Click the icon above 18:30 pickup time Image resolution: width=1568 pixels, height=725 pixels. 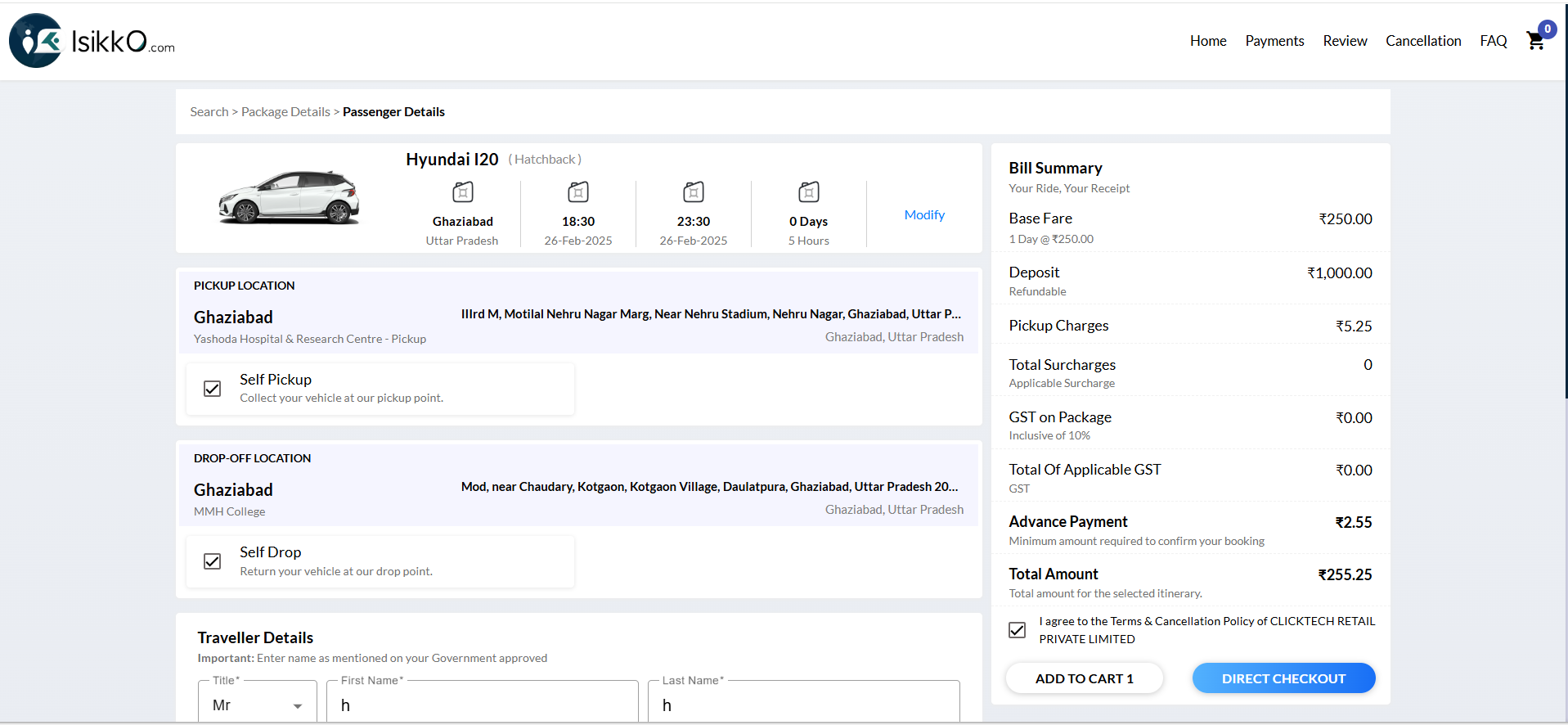[578, 192]
